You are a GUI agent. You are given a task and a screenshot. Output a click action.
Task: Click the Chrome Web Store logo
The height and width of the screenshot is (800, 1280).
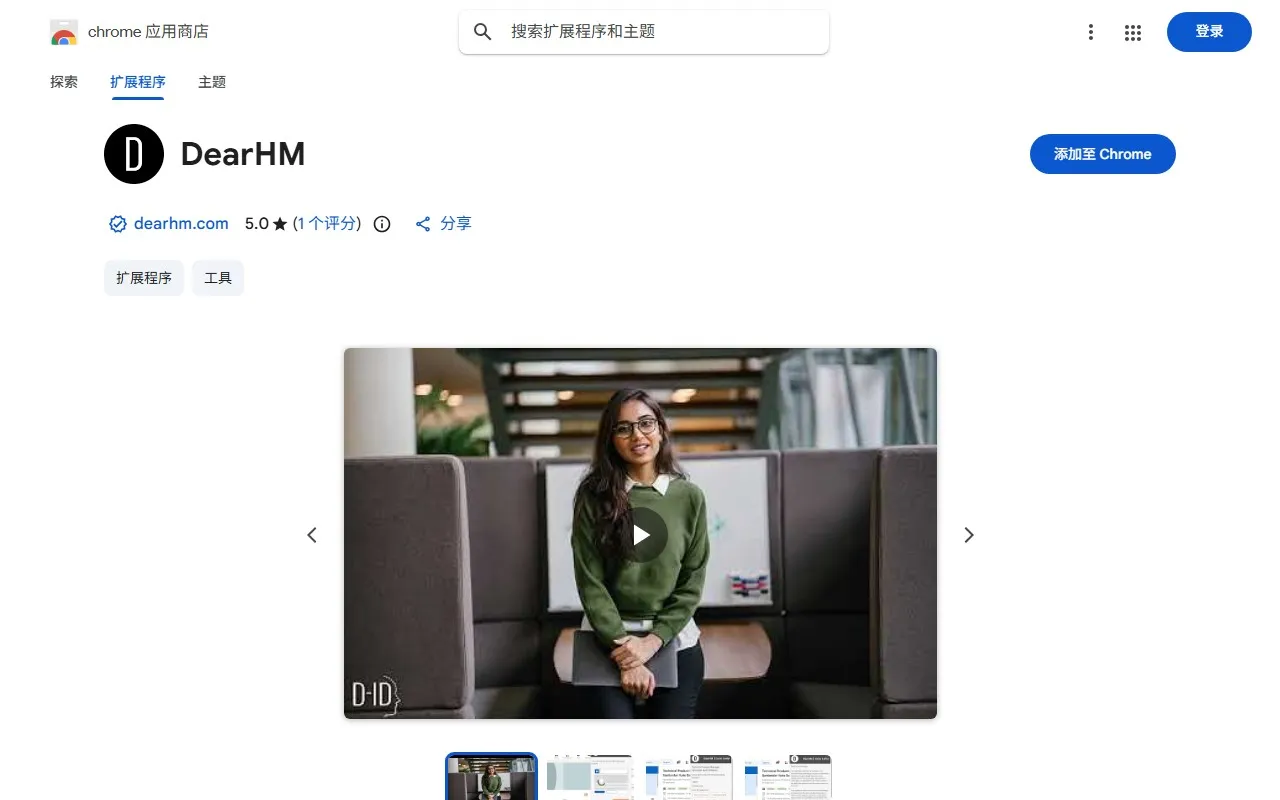click(63, 31)
